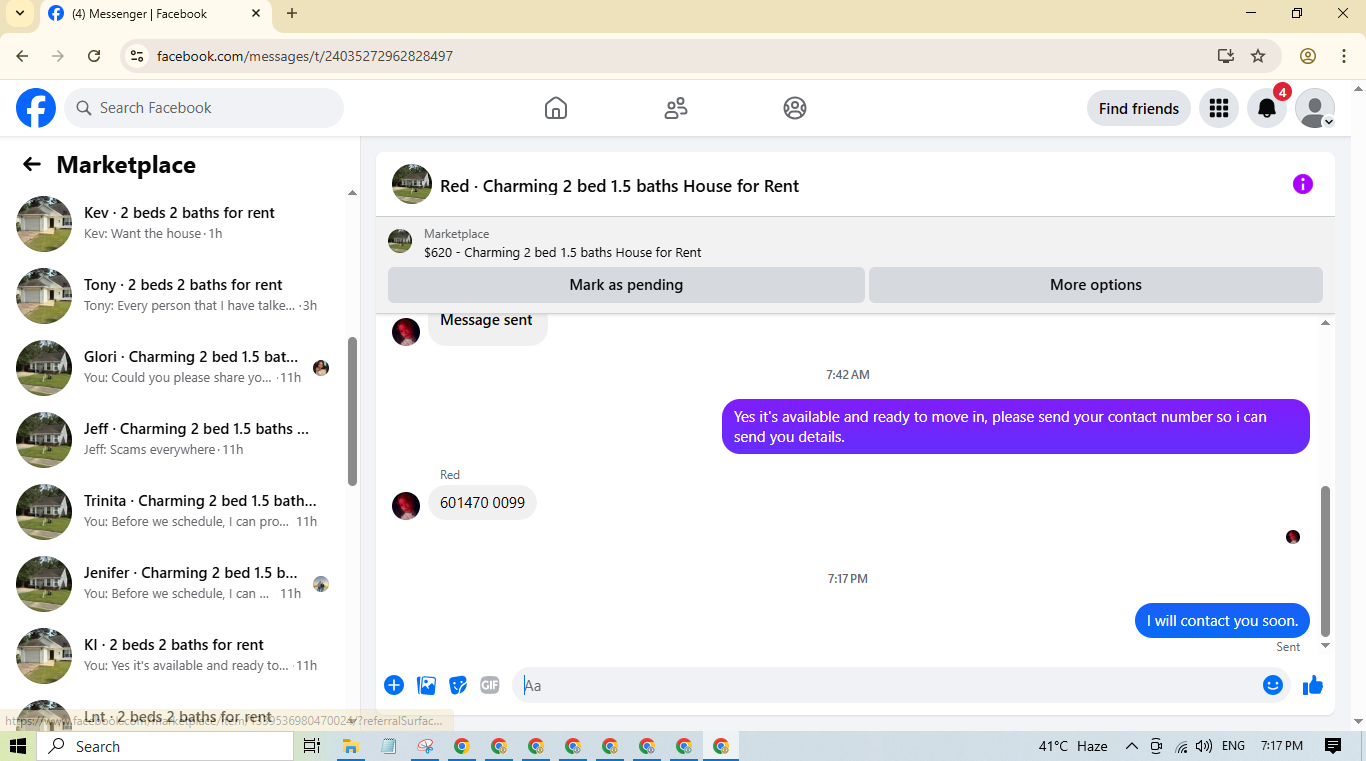The image size is (1366, 761).
Task: Open File Explorer from the taskbar
Action: 351,746
